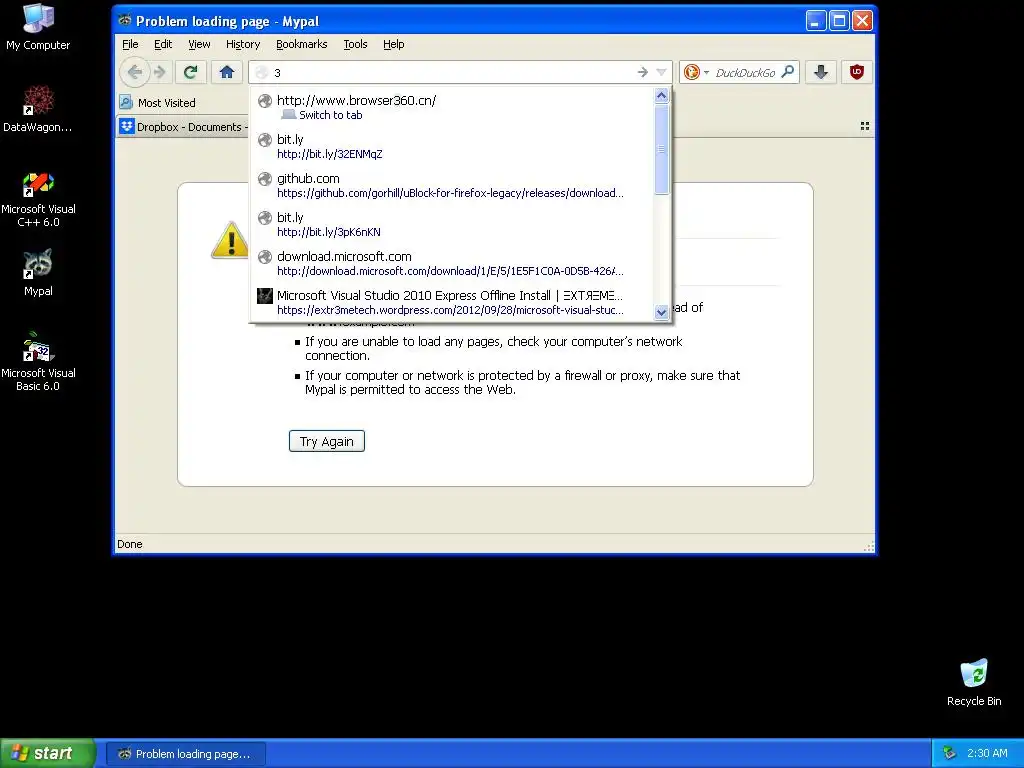Click the system tray network icon
1024x768 pixels.
pos(950,753)
